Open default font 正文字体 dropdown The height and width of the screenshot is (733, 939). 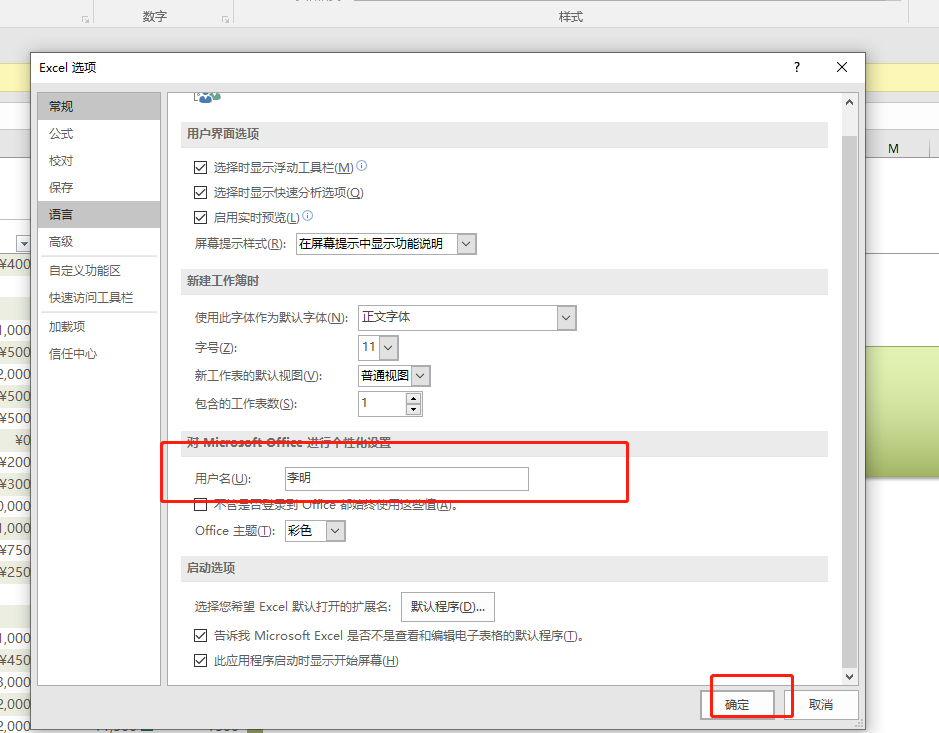(x=566, y=317)
